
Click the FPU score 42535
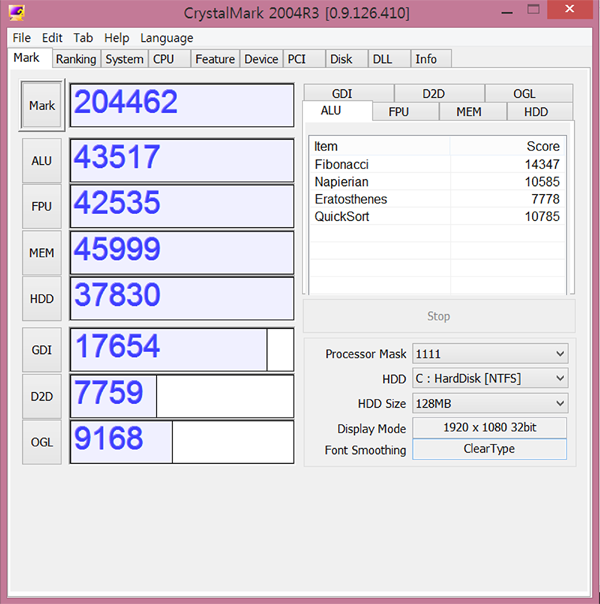[x=182, y=206]
